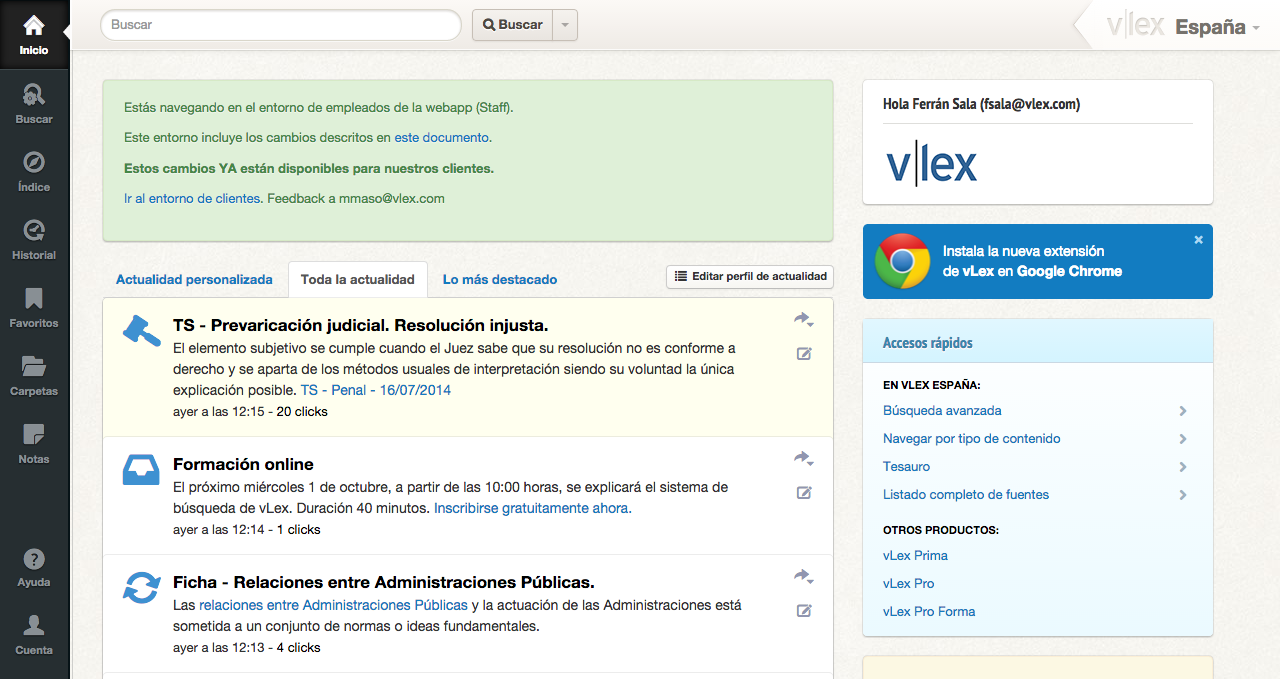Viewport: 1280px width, 679px height.
Task: Open the Buscar button dropdown arrow
Action: 567,25
